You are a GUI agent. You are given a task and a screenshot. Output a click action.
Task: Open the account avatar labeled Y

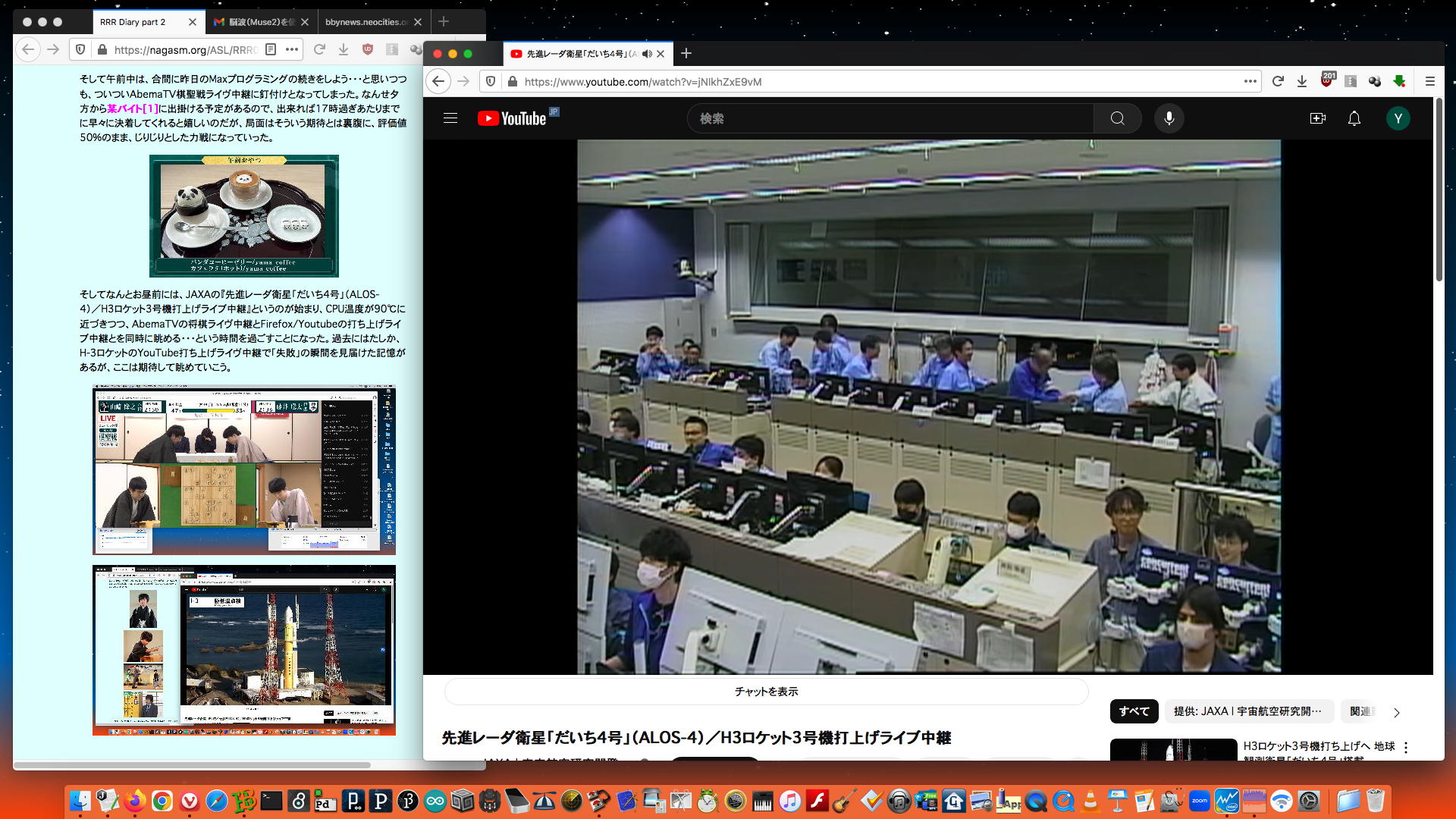point(1398,118)
